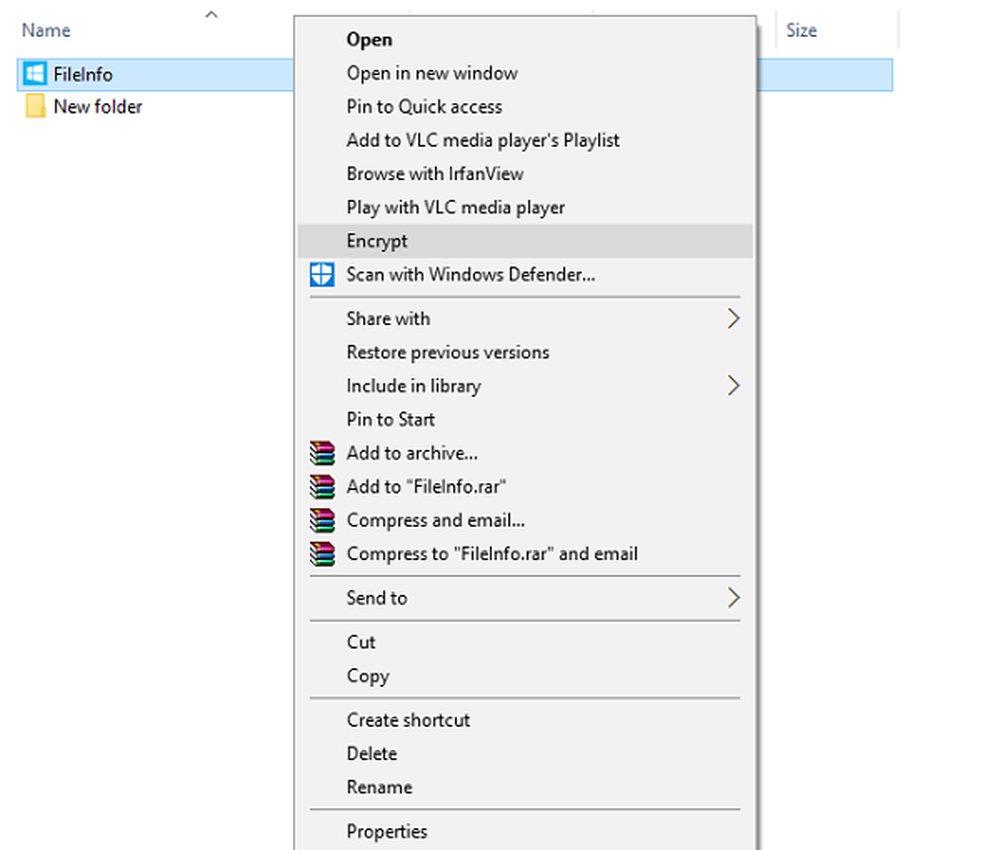Click the Size column header

[801, 30]
